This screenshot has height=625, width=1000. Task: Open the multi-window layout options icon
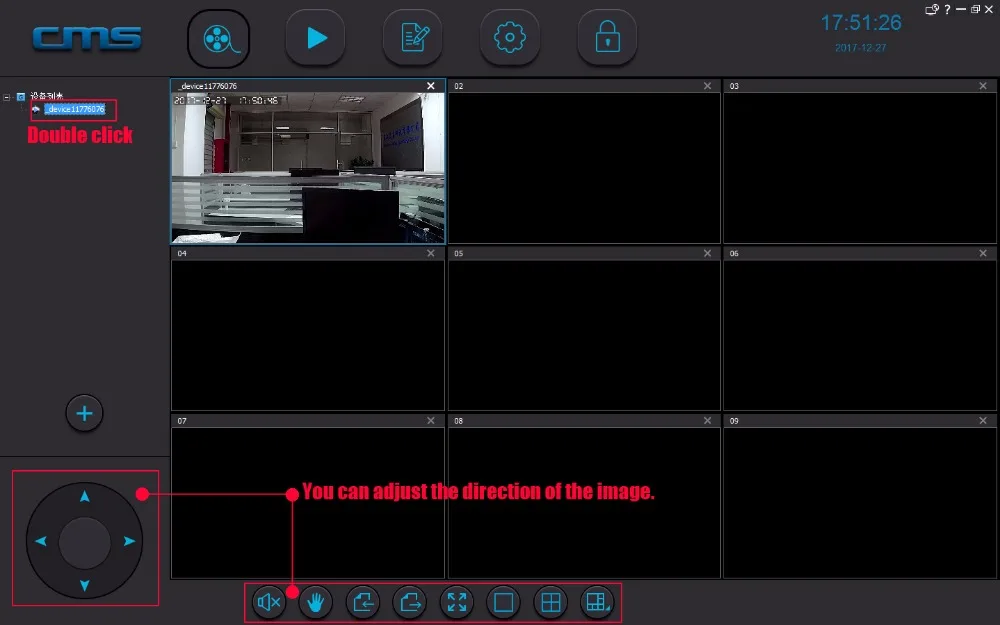[597, 601]
